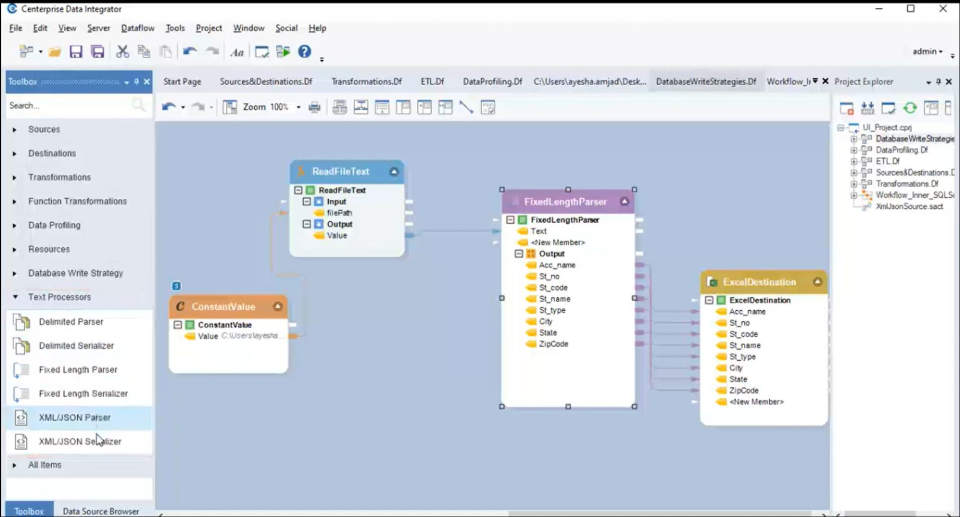Open the Dataflow menu
Viewport: 960px width, 517px height.
(x=138, y=28)
